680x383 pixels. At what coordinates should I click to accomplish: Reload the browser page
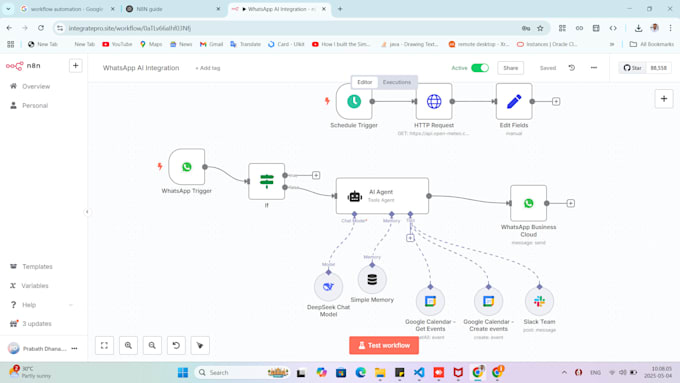tap(41, 28)
